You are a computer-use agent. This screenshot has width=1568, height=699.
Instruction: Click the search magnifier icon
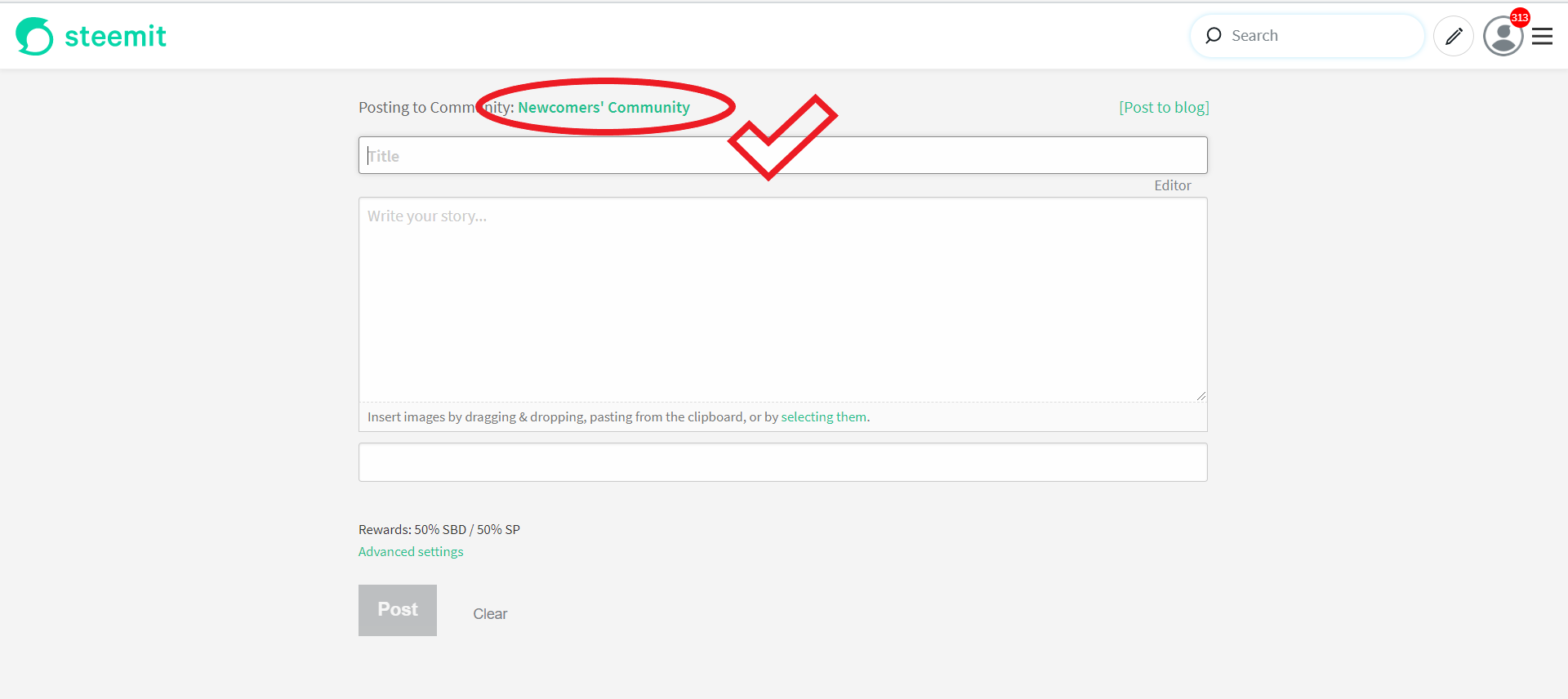click(1214, 36)
